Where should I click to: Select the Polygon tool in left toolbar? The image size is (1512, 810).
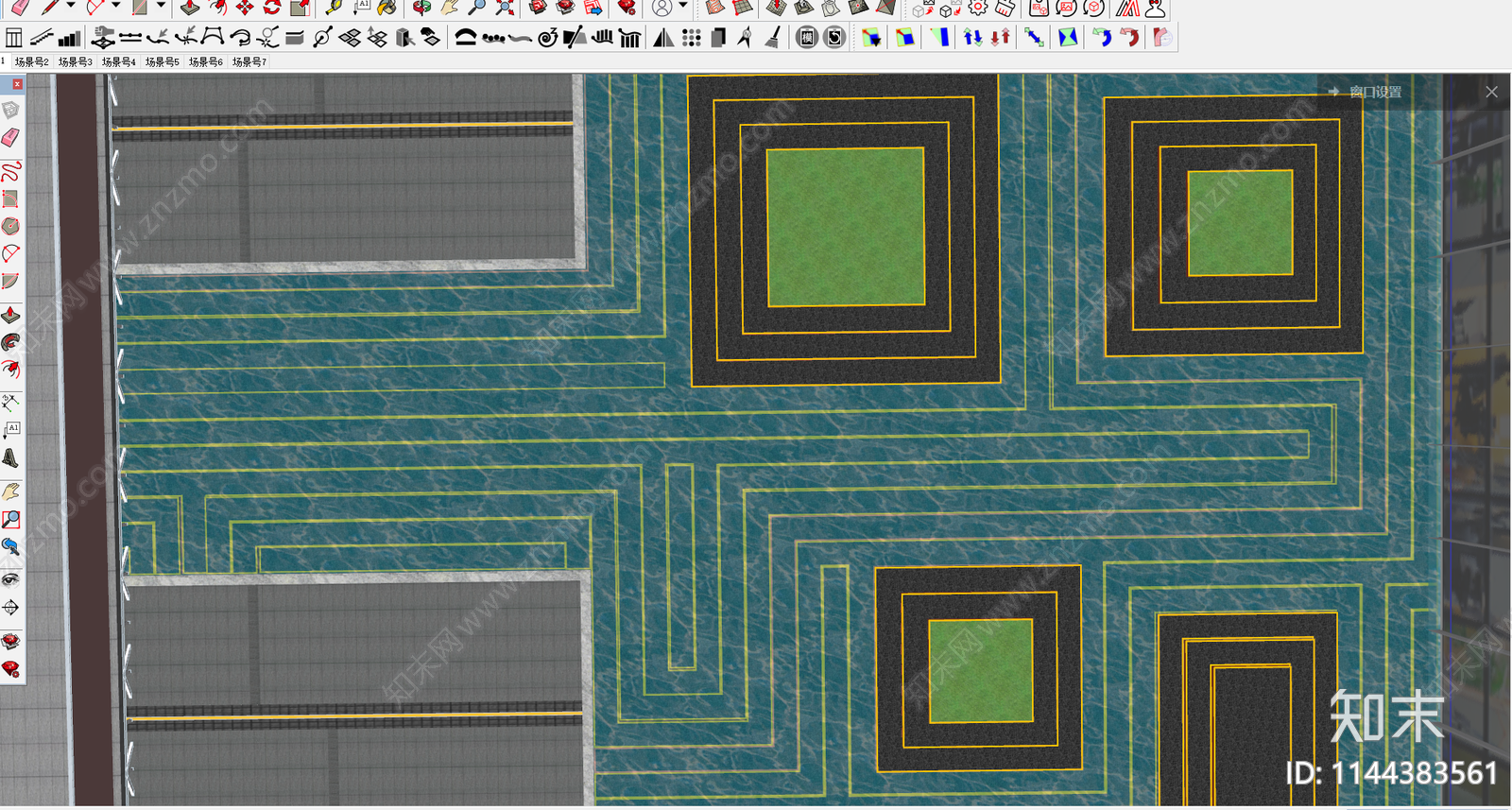click(10, 227)
